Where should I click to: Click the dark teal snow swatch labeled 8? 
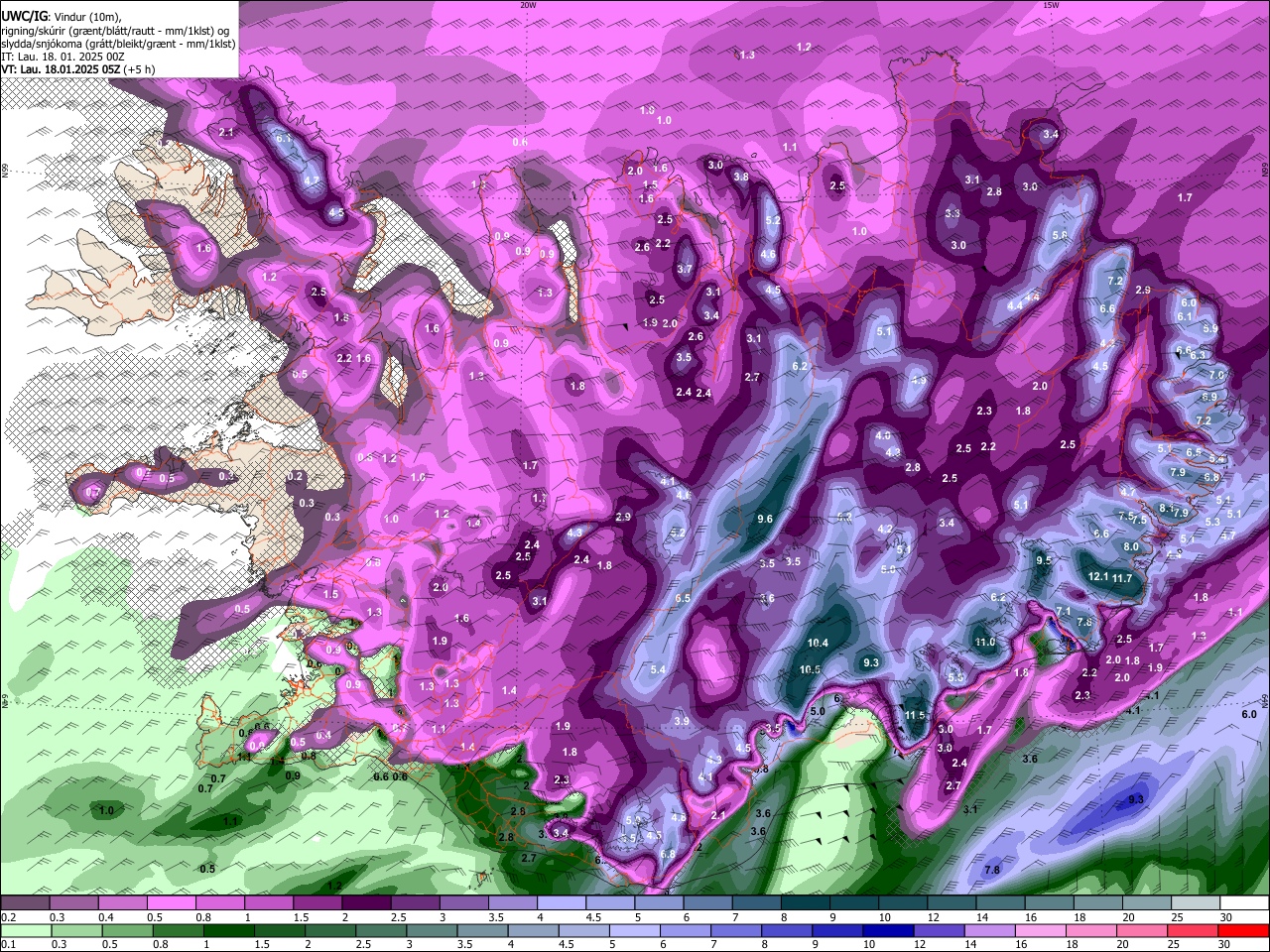pos(806,903)
